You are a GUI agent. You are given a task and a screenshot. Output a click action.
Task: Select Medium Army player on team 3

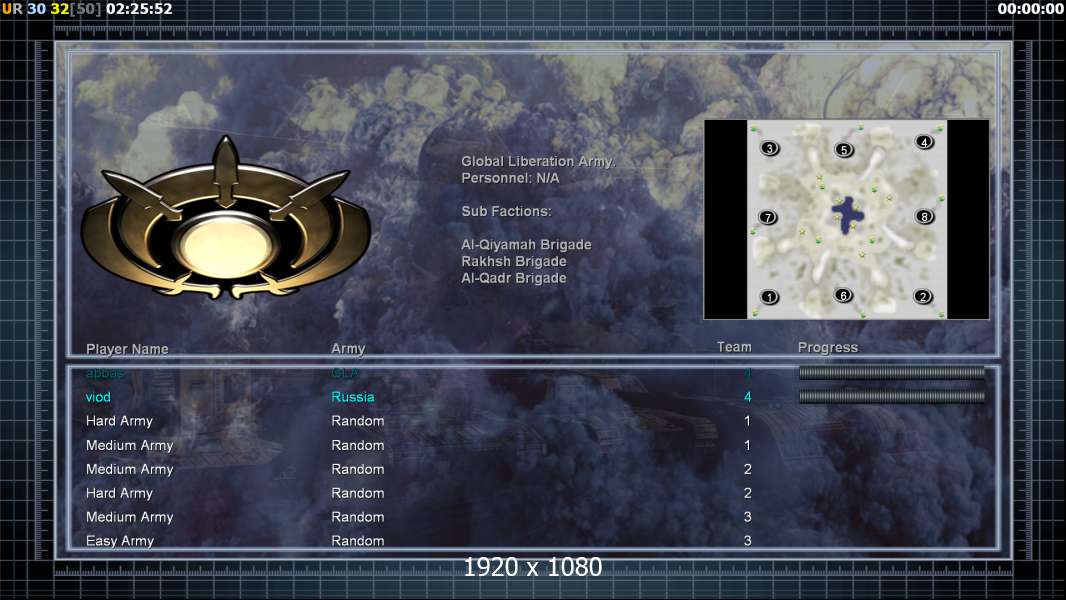tap(129, 517)
